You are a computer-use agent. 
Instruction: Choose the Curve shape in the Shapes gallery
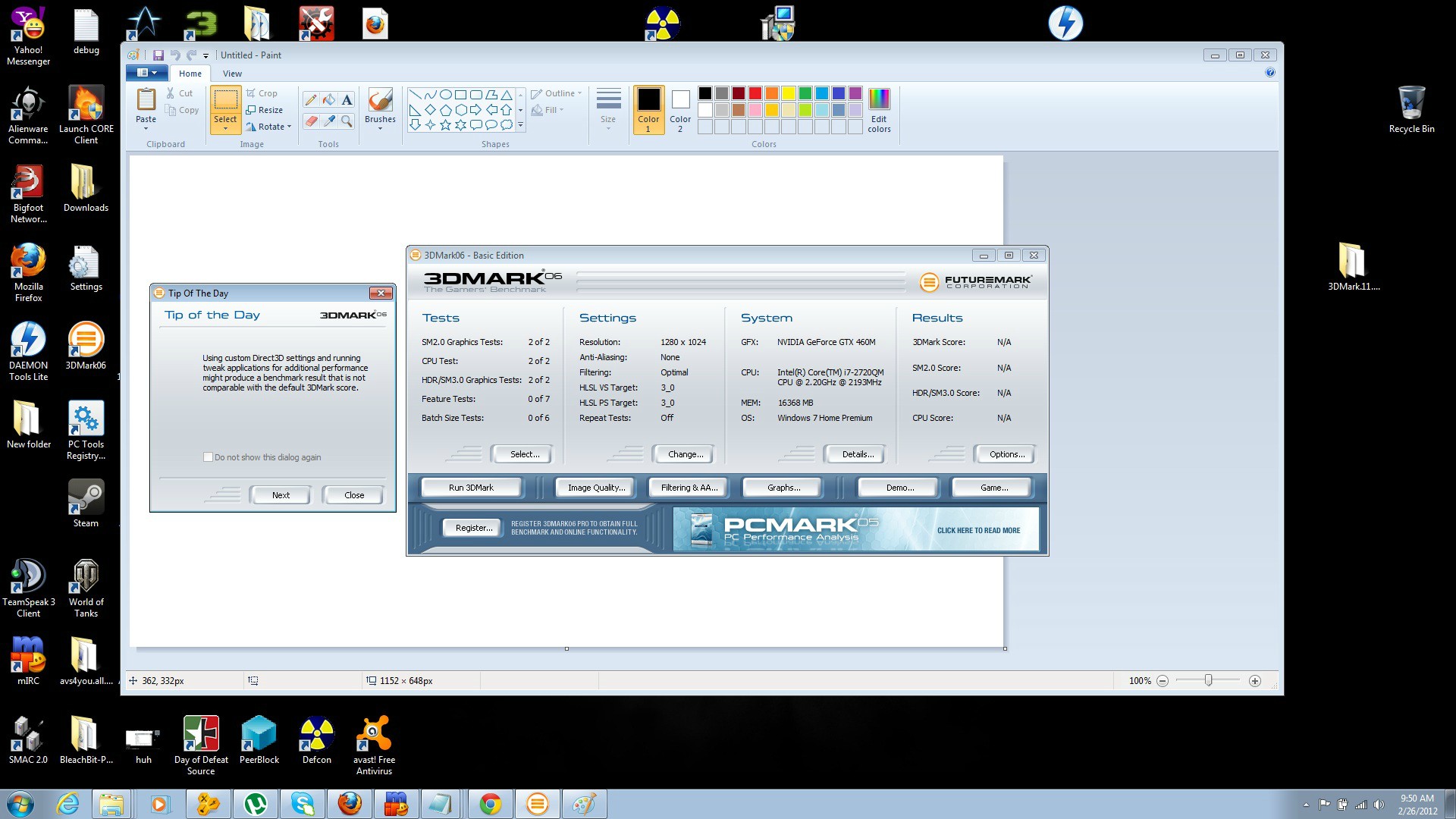(x=430, y=95)
